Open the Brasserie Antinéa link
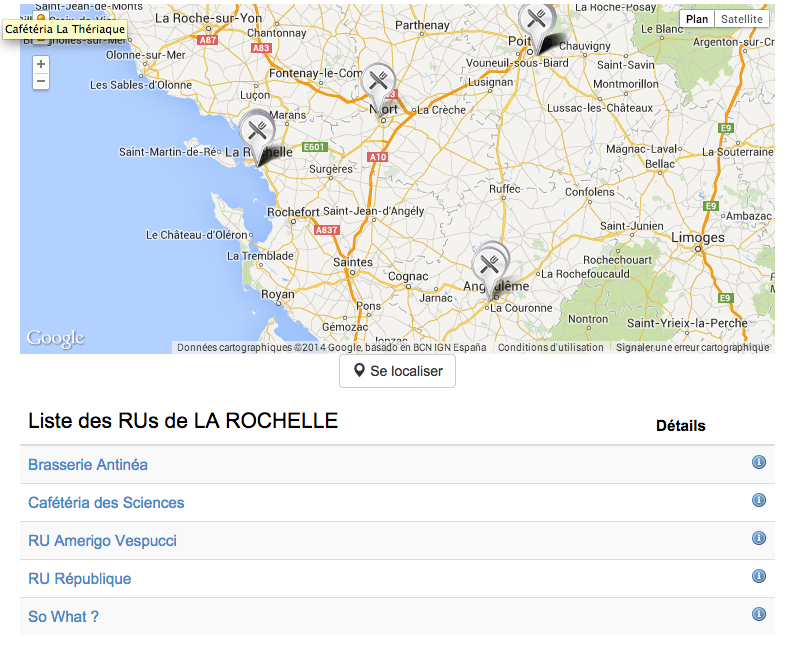Viewport: 794px width, 658px height. pos(88,465)
